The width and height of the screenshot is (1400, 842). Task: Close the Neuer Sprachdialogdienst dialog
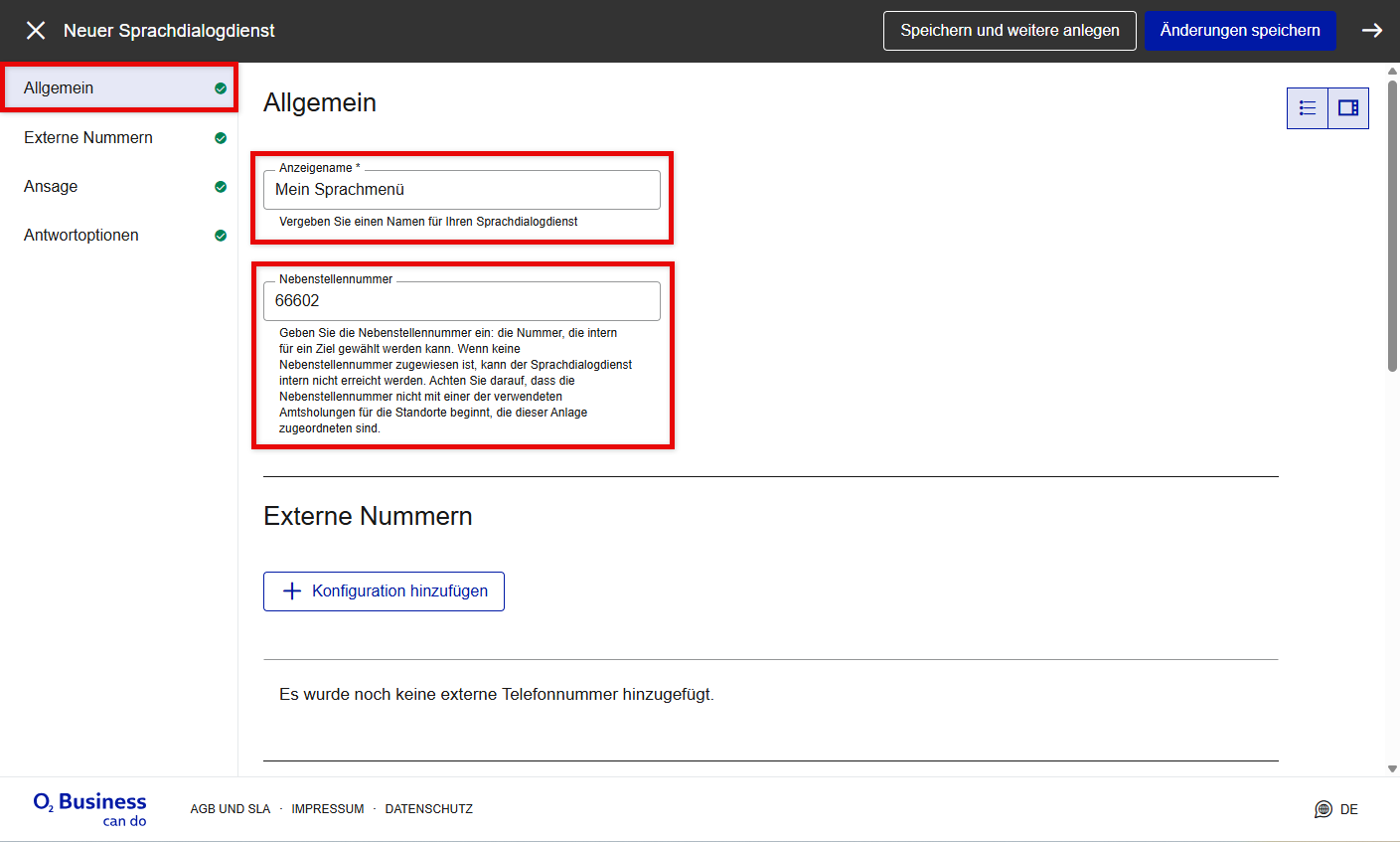[36, 31]
